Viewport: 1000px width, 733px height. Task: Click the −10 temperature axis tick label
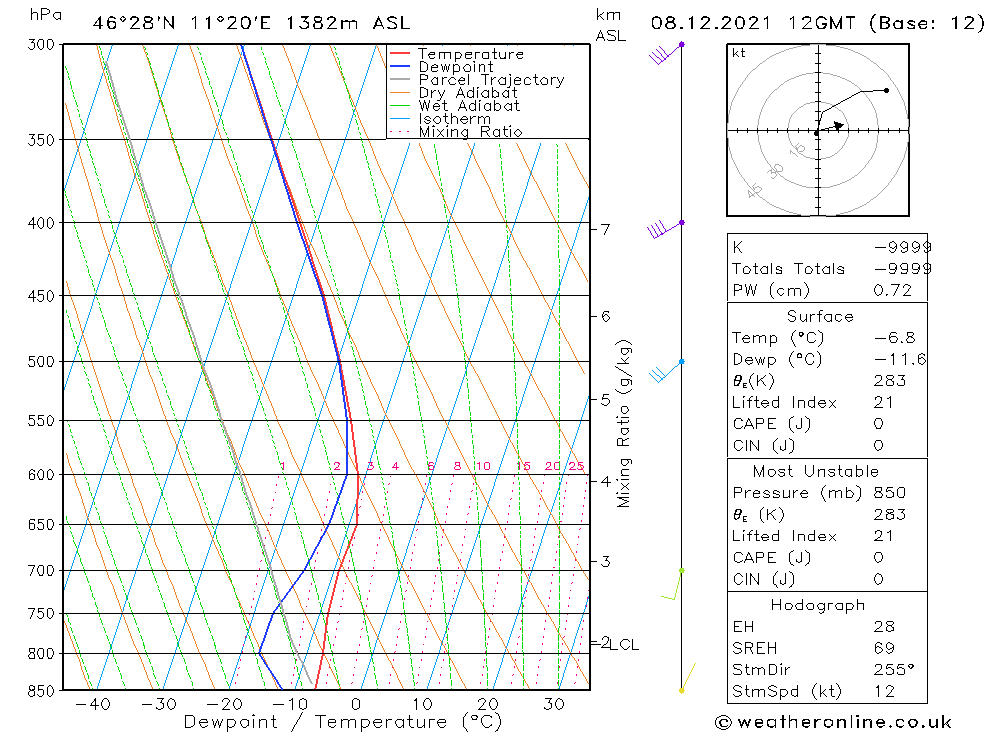290,704
